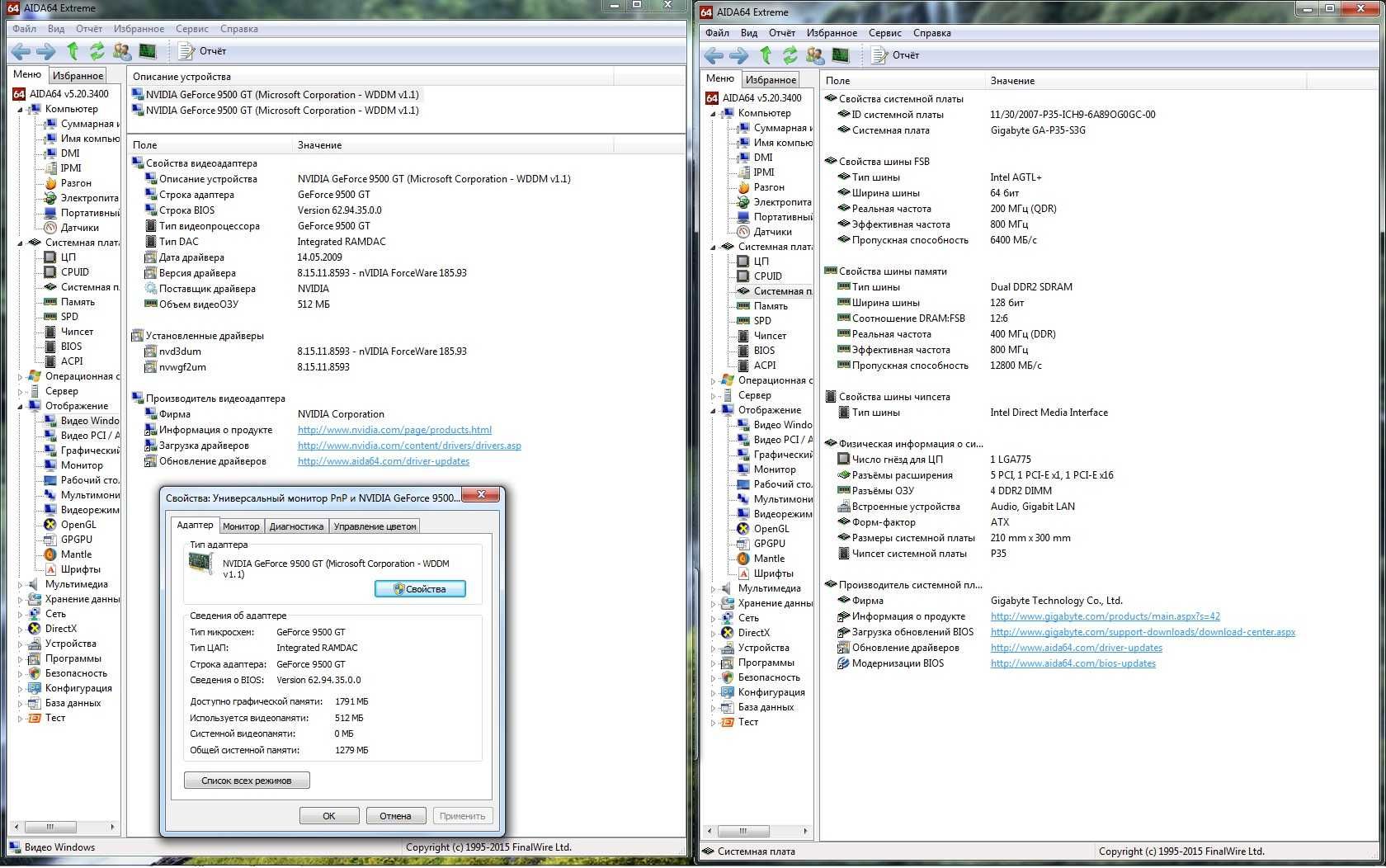Open Управление цветом tab in dialog
Image resolution: width=1386 pixels, height=868 pixels.
click(375, 526)
